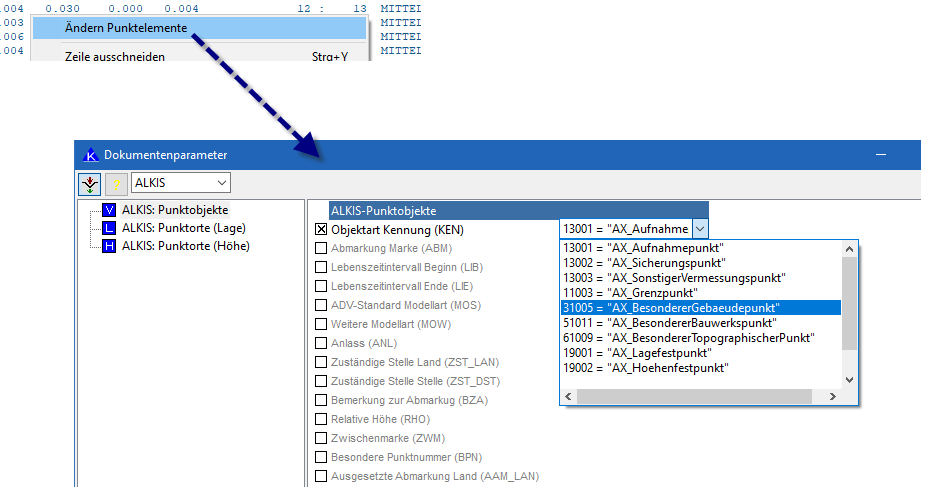Click the apply arrow toolbar icon
Viewport: 949px width, 488px height.
(90, 184)
